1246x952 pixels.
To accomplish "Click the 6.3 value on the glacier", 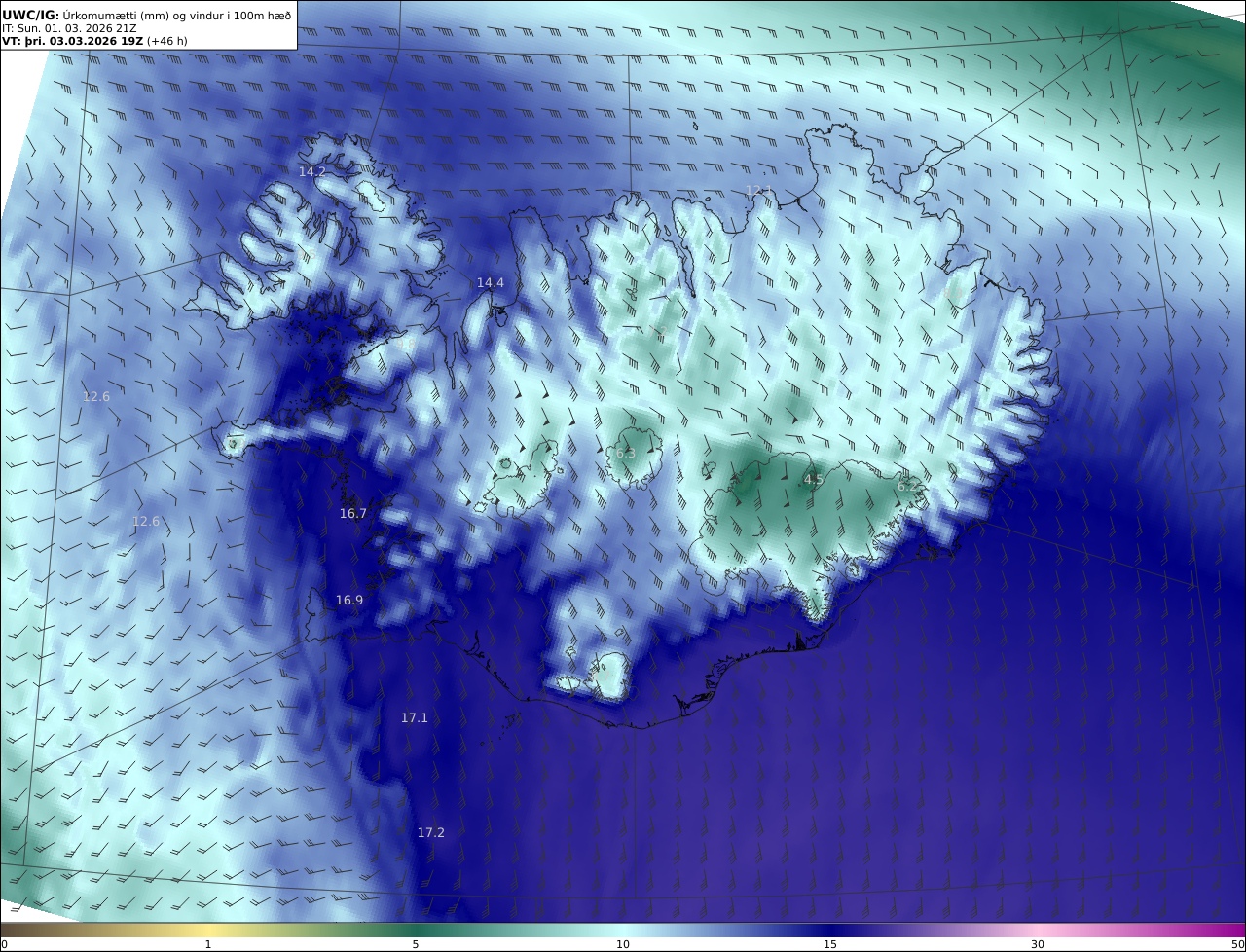I will [x=626, y=454].
